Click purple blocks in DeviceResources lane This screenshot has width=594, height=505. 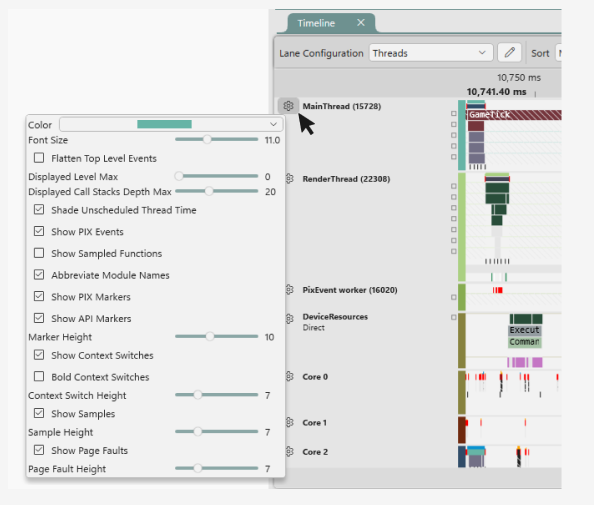click(x=525, y=362)
